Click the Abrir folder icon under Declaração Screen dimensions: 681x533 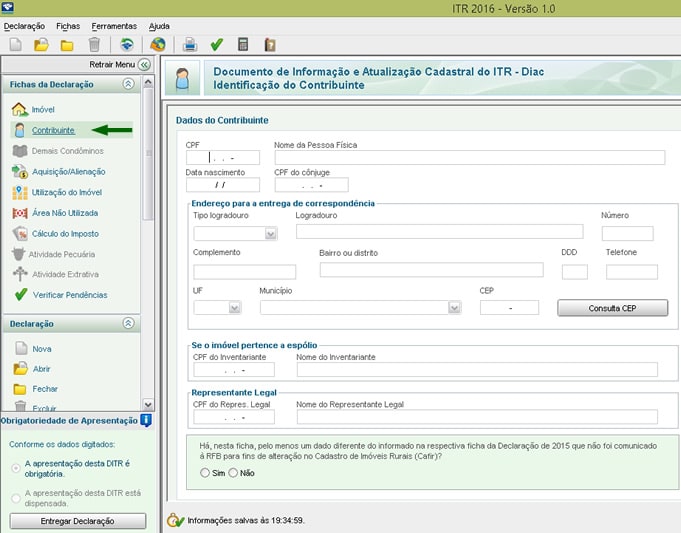click(x=20, y=369)
